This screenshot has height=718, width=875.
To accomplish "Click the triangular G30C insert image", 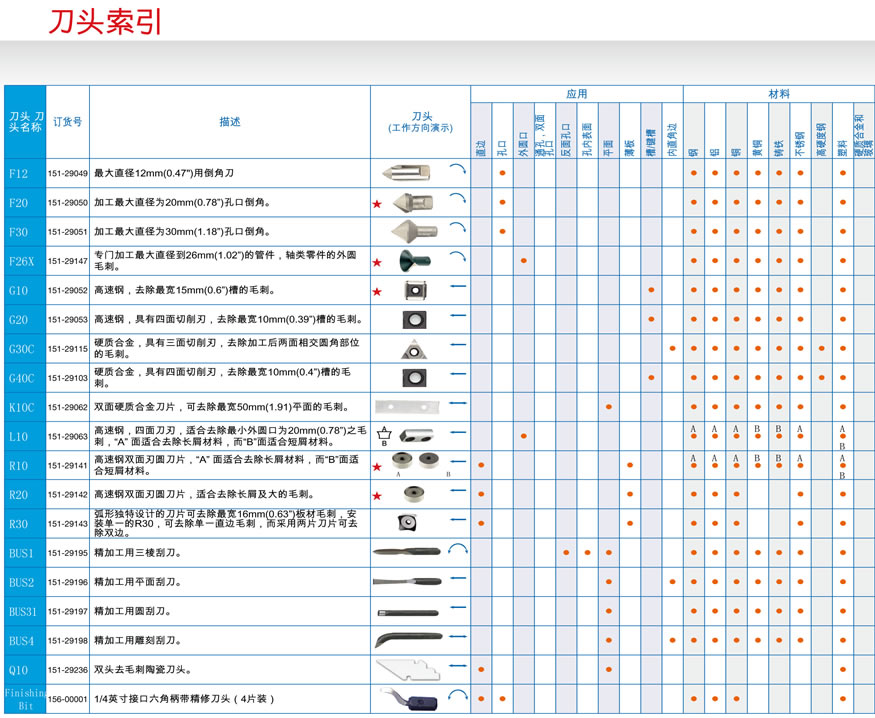I will [414, 349].
